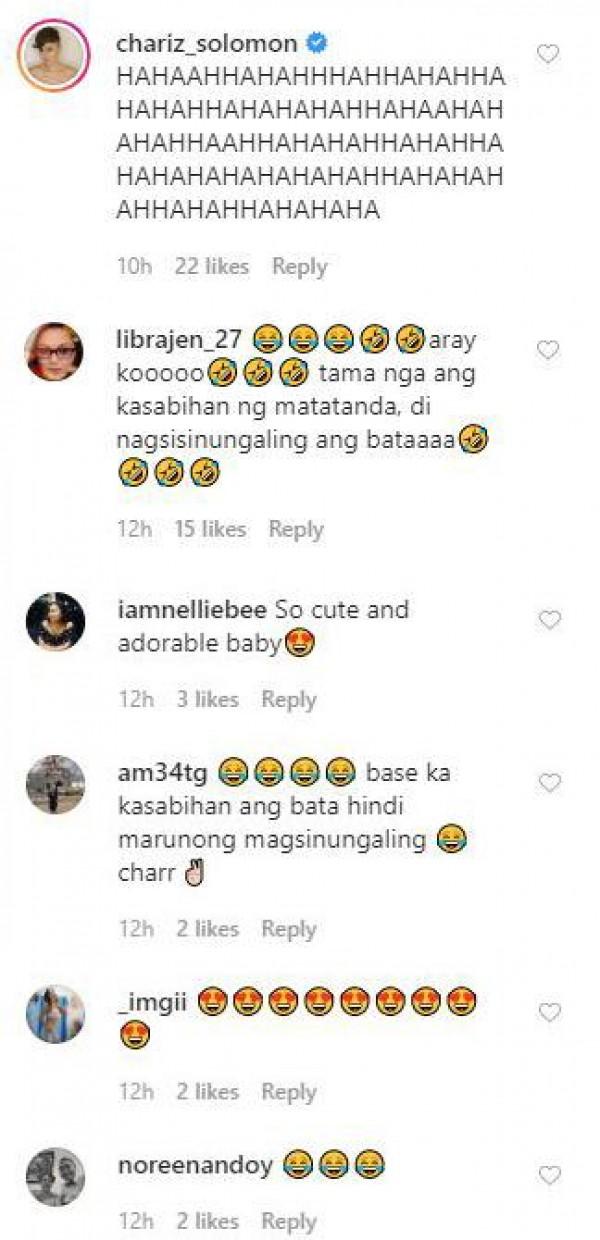Screen dimensions: 600x1240
Task: Open _imgii's profile picture
Action: pos(55,1014)
